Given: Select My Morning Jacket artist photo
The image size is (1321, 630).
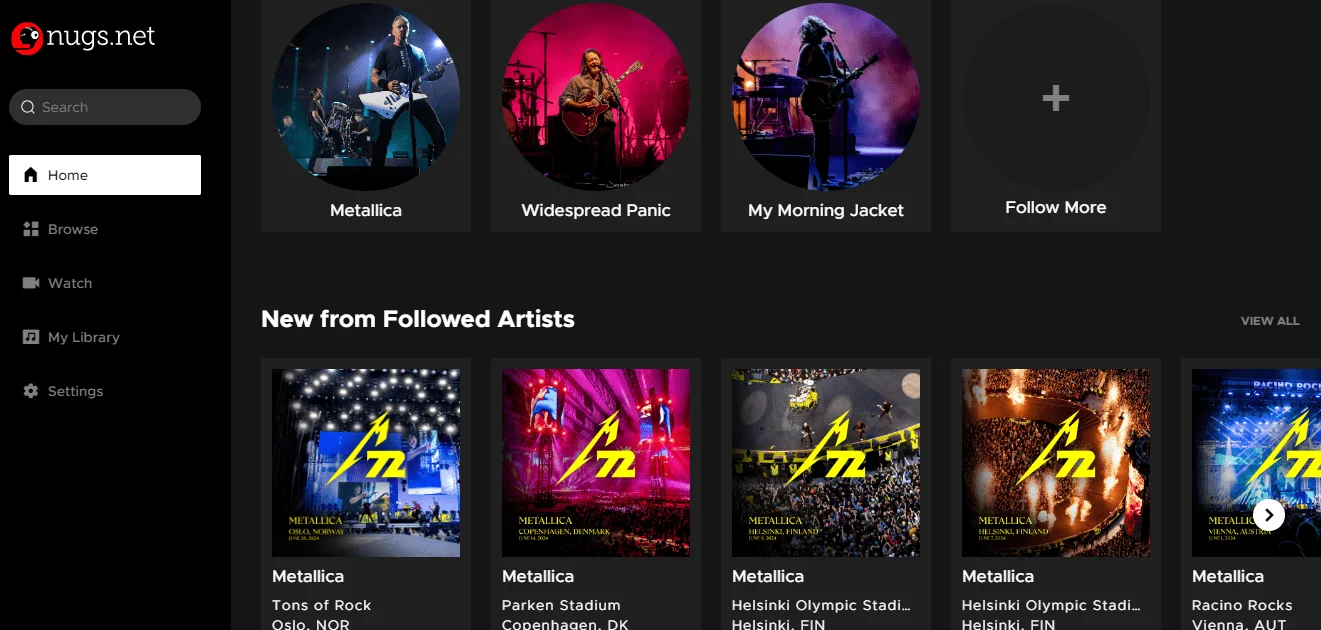Looking at the screenshot, I should click(826, 97).
